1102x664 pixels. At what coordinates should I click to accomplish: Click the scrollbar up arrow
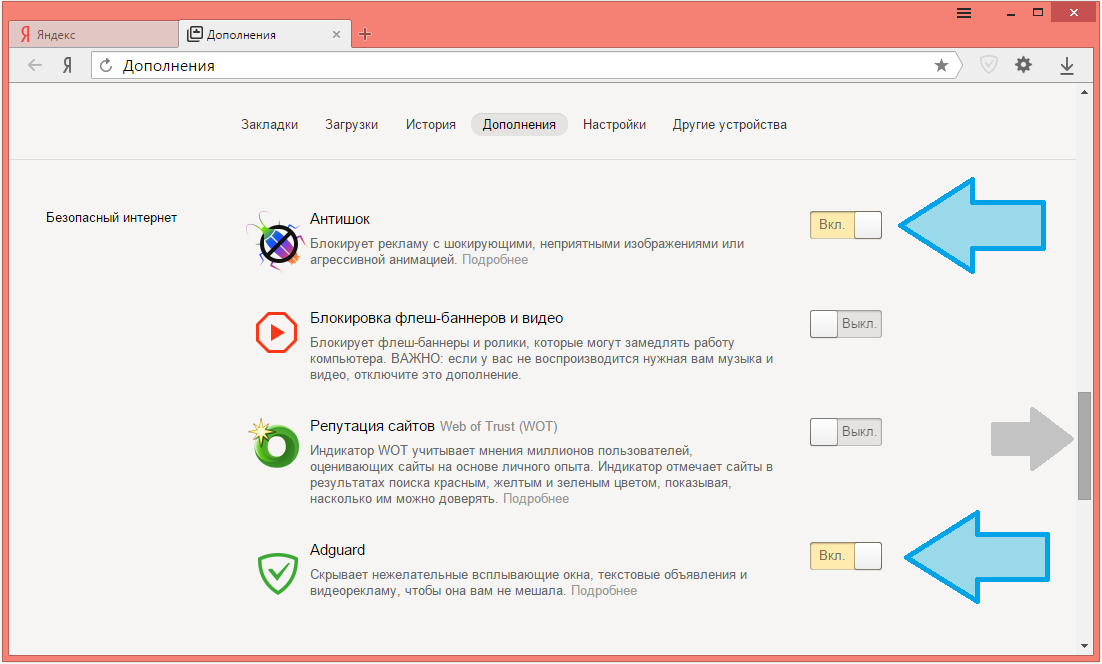(x=1084, y=92)
